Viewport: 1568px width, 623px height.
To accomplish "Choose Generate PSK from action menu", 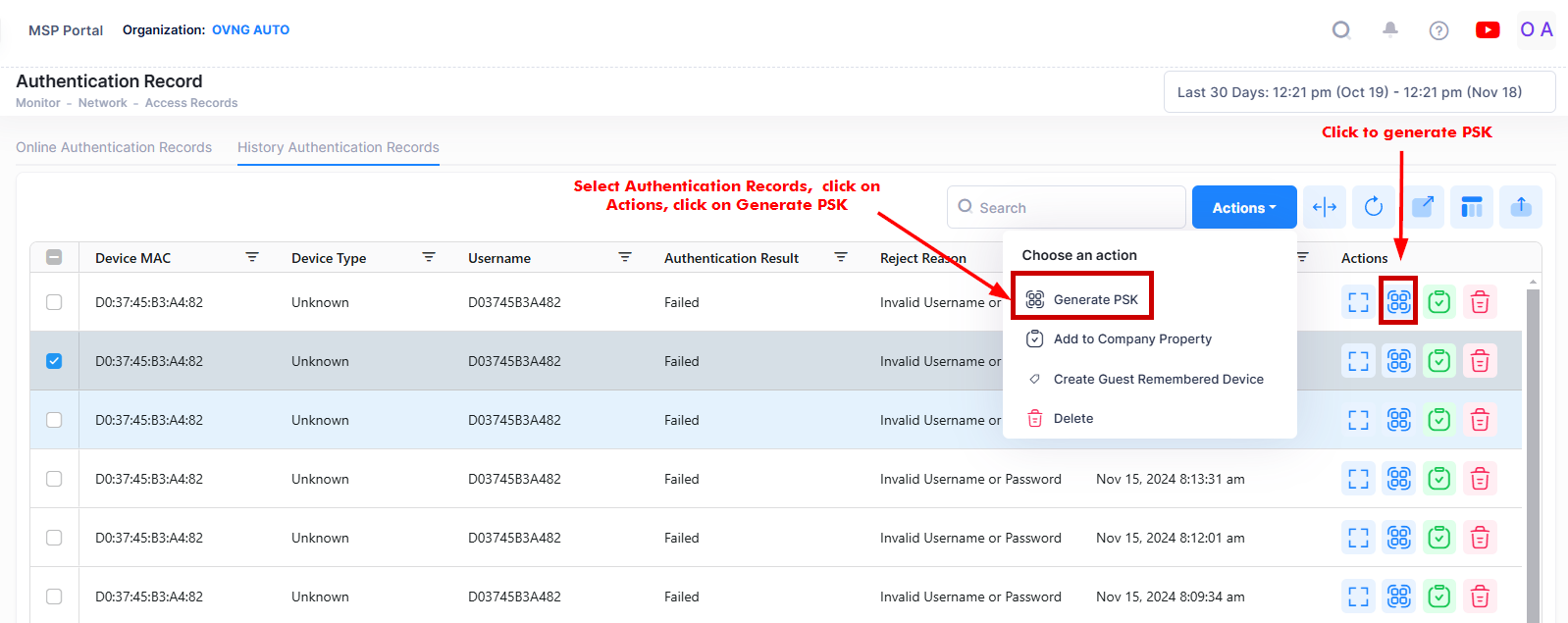I will (1095, 299).
